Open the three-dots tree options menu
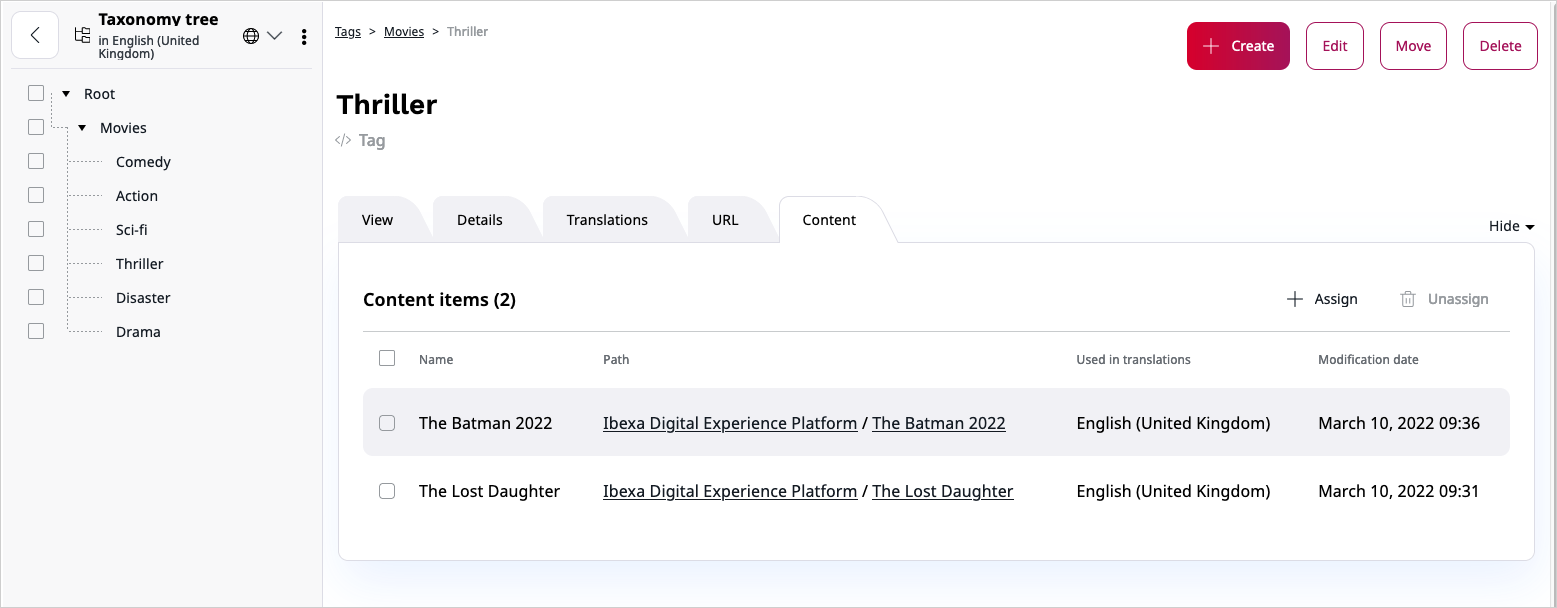The height and width of the screenshot is (608, 1557). click(x=304, y=37)
